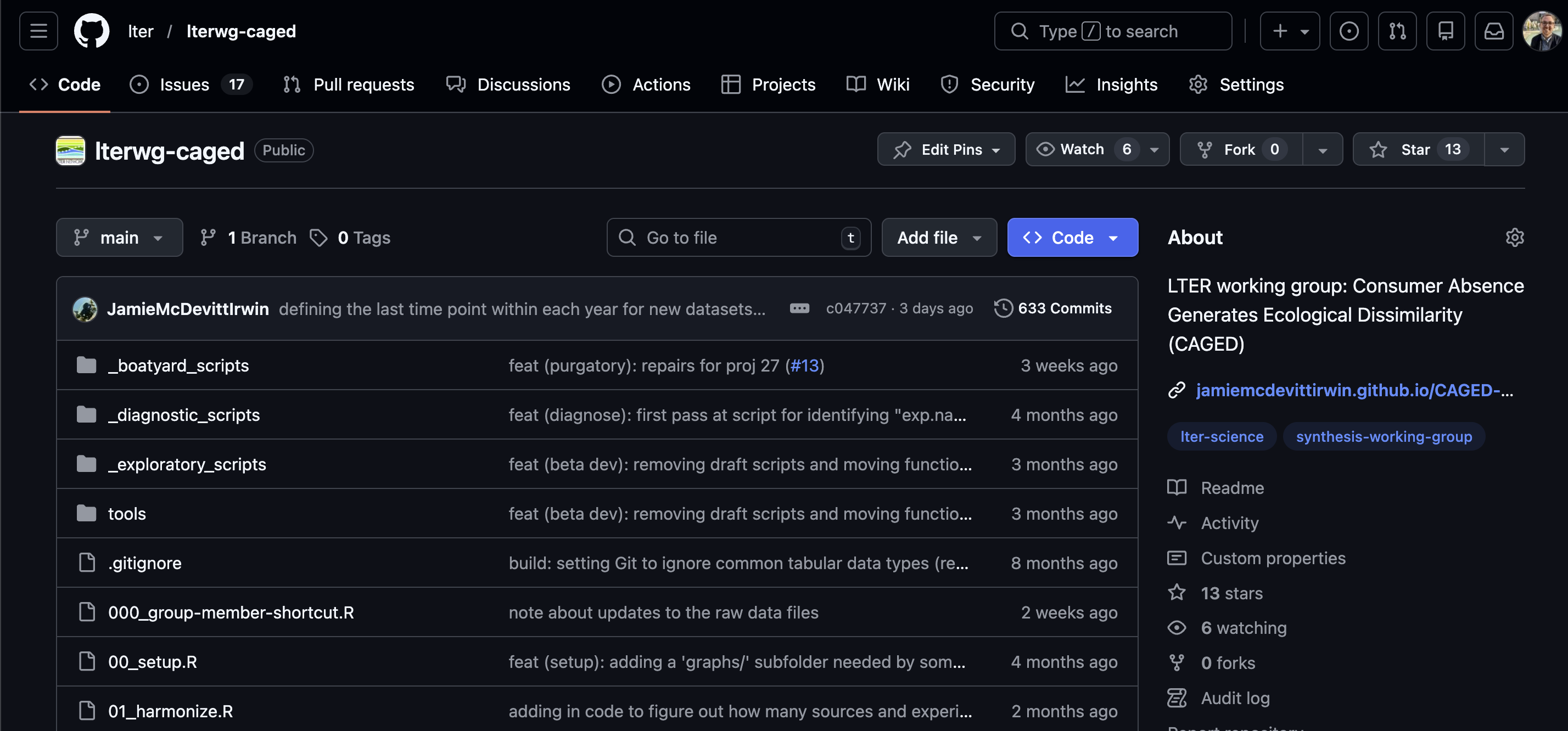Viewport: 1568px width, 731px height.
Task: Open the notifications inbox icon
Action: point(1493,31)
